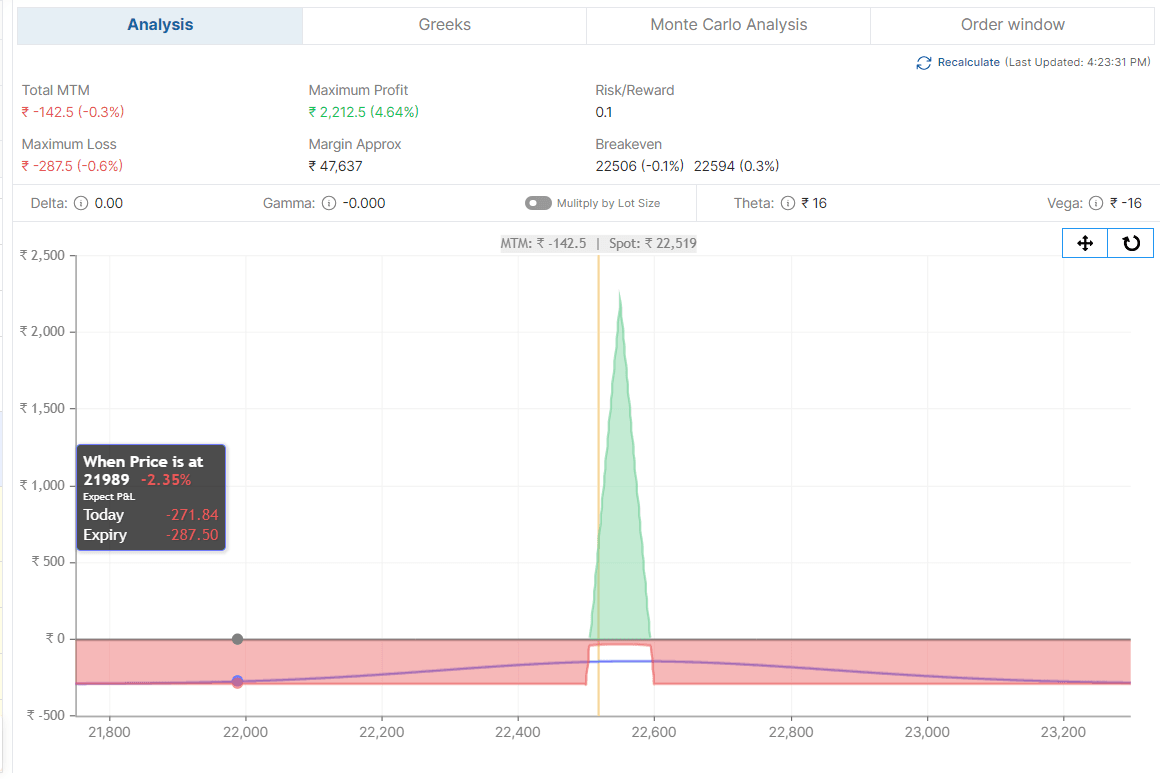Toggle the Multiply by Lot Size switch

coord(538,203)
